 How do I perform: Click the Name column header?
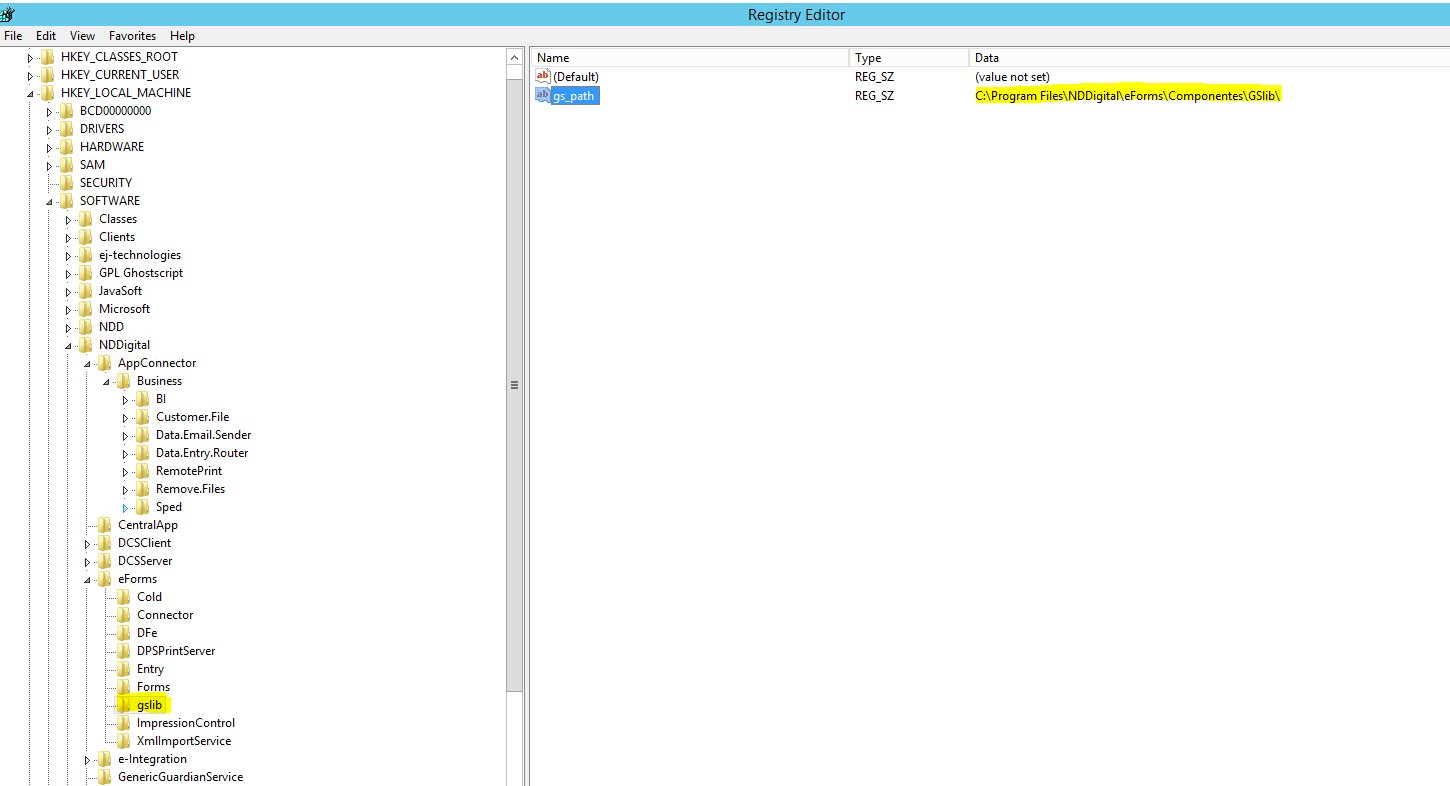(553, 58)
